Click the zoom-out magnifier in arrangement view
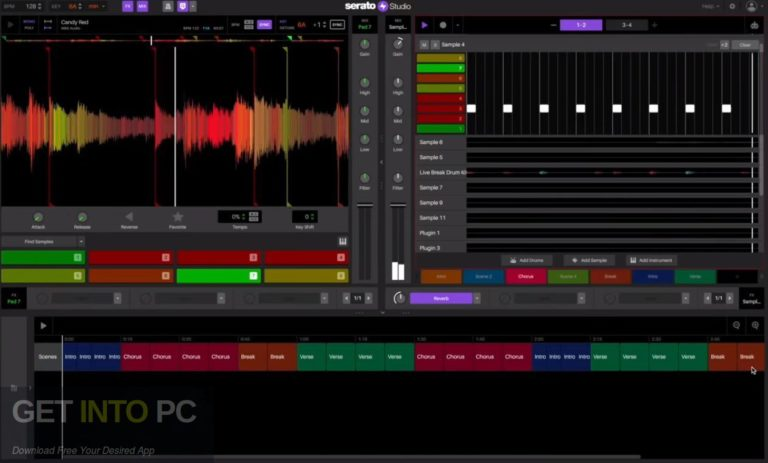Image resolution: width=768 pixels, height=463 pixels. (x=736, y=325)
